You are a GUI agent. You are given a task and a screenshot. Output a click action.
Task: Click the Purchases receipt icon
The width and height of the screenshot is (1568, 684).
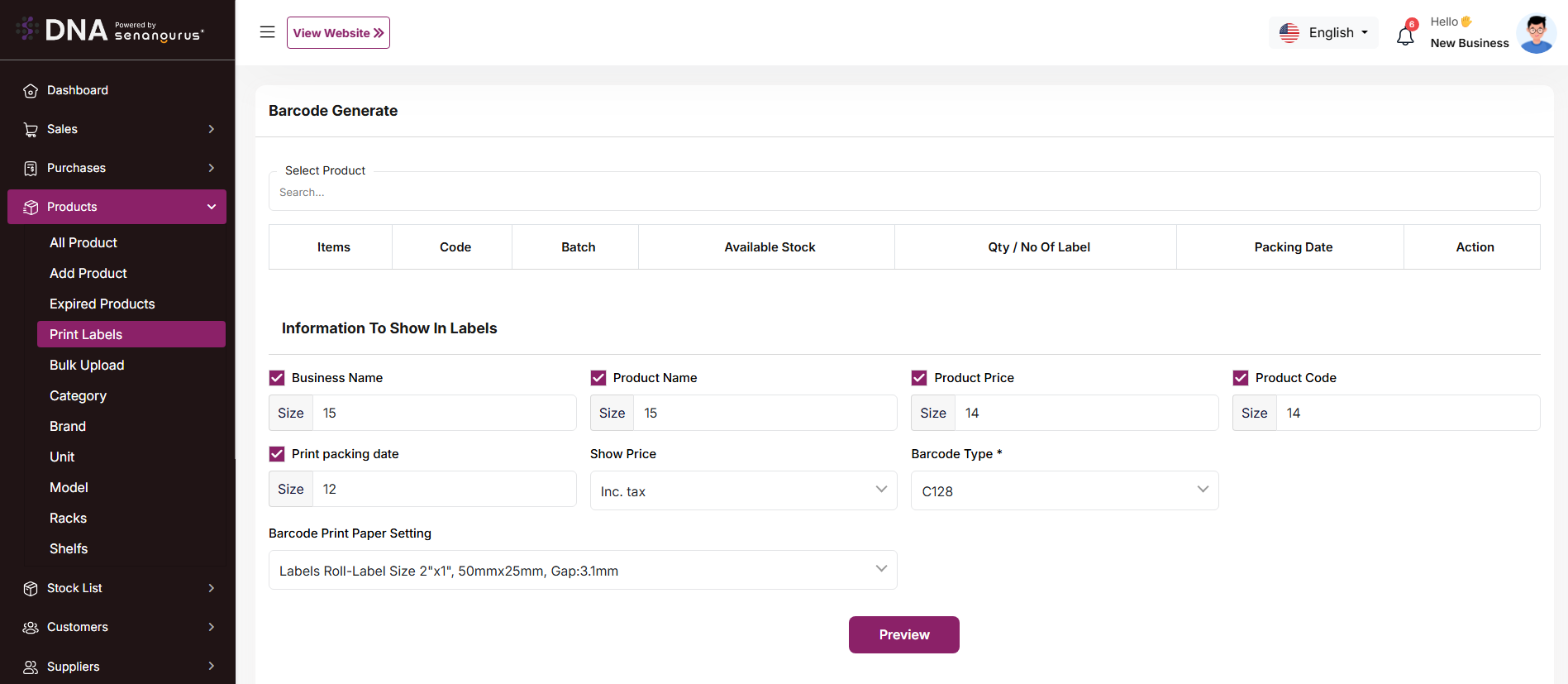(x=31, y=169)
